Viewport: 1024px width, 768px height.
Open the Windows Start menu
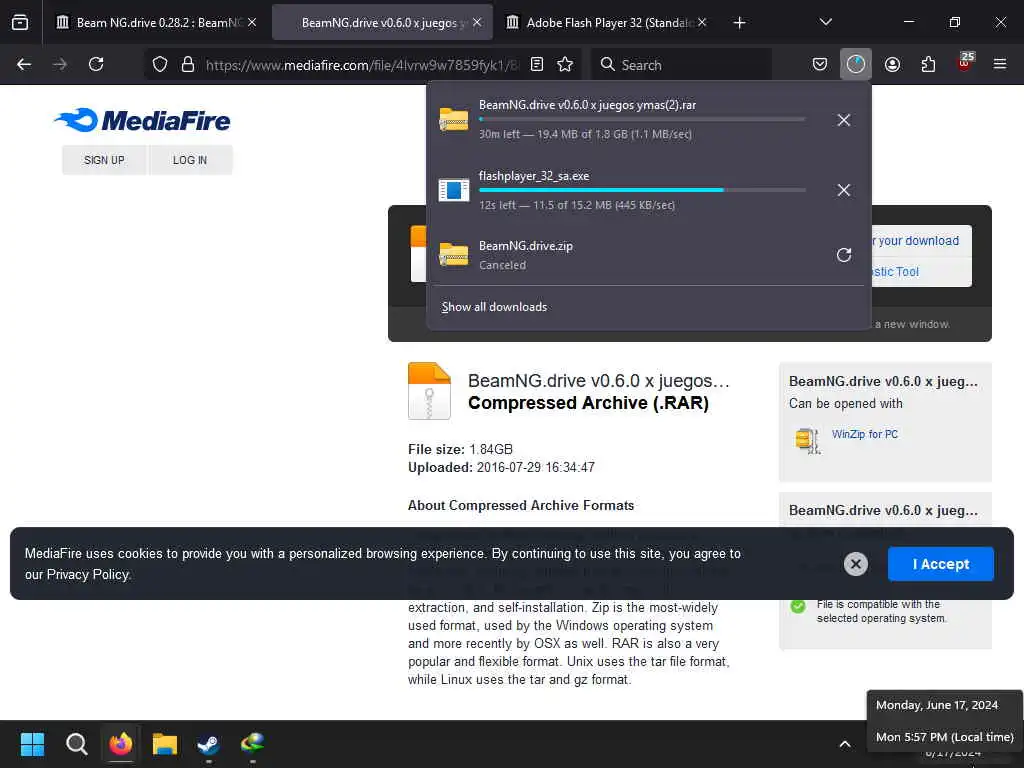click(32, 744)
